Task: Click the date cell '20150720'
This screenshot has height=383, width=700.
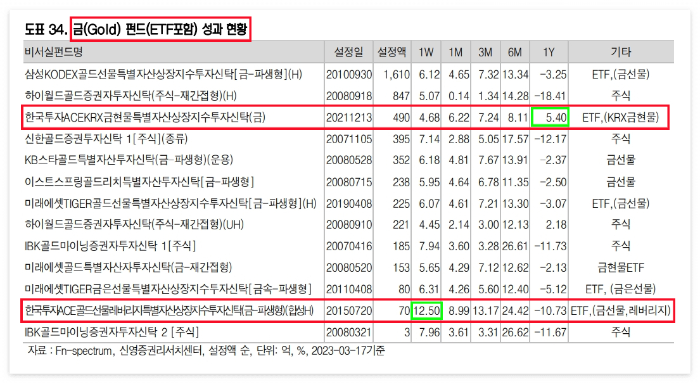Action: (349, 311)
